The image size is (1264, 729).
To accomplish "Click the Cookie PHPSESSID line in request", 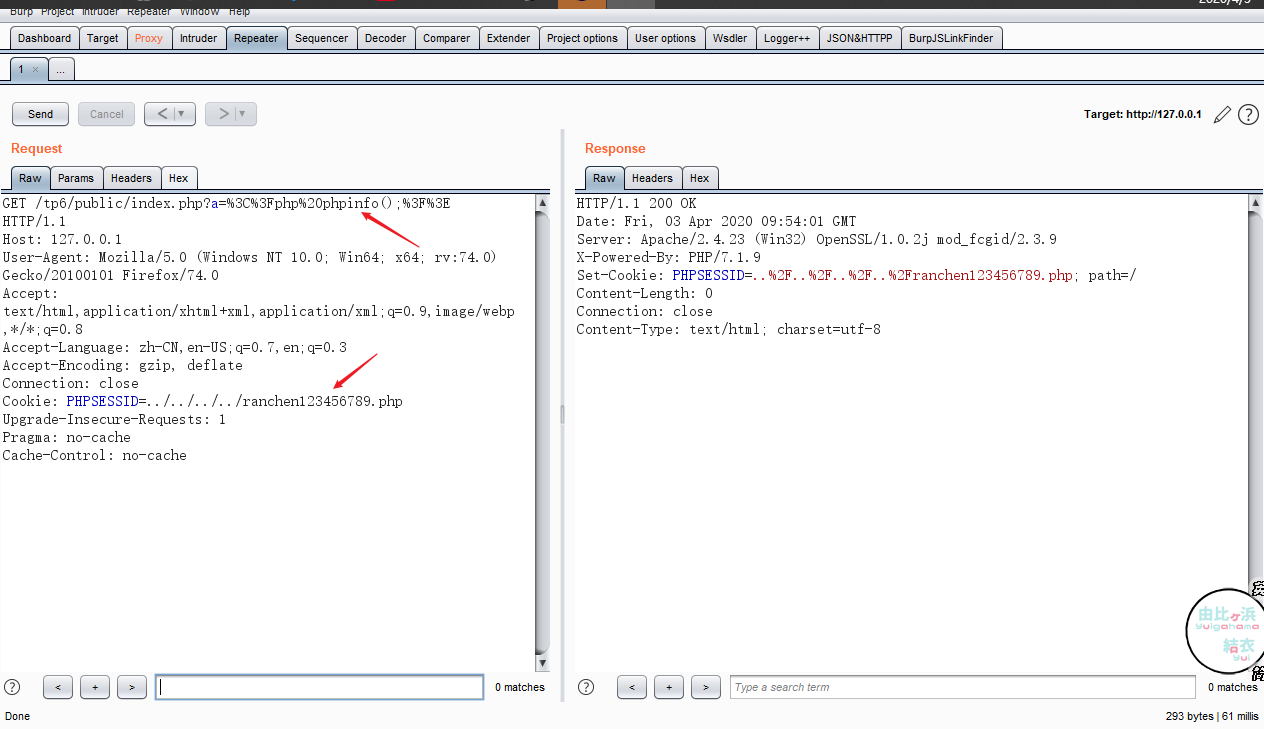I will (x=202, y=401).
